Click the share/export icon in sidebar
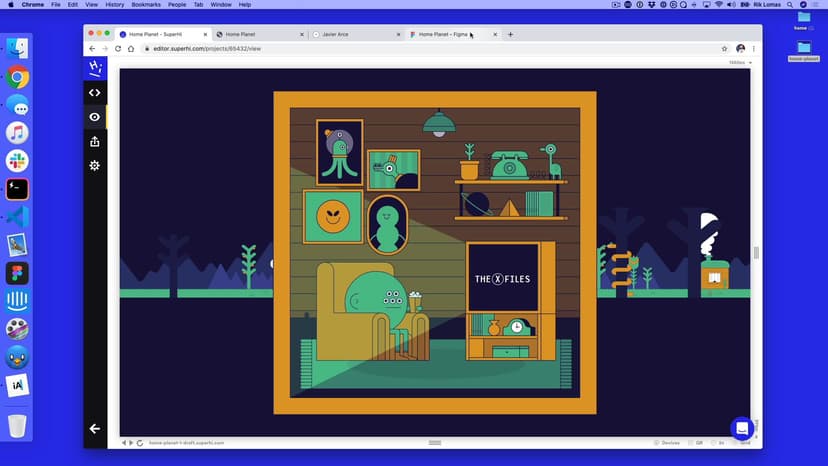The image size is (828, 466). 95,141
